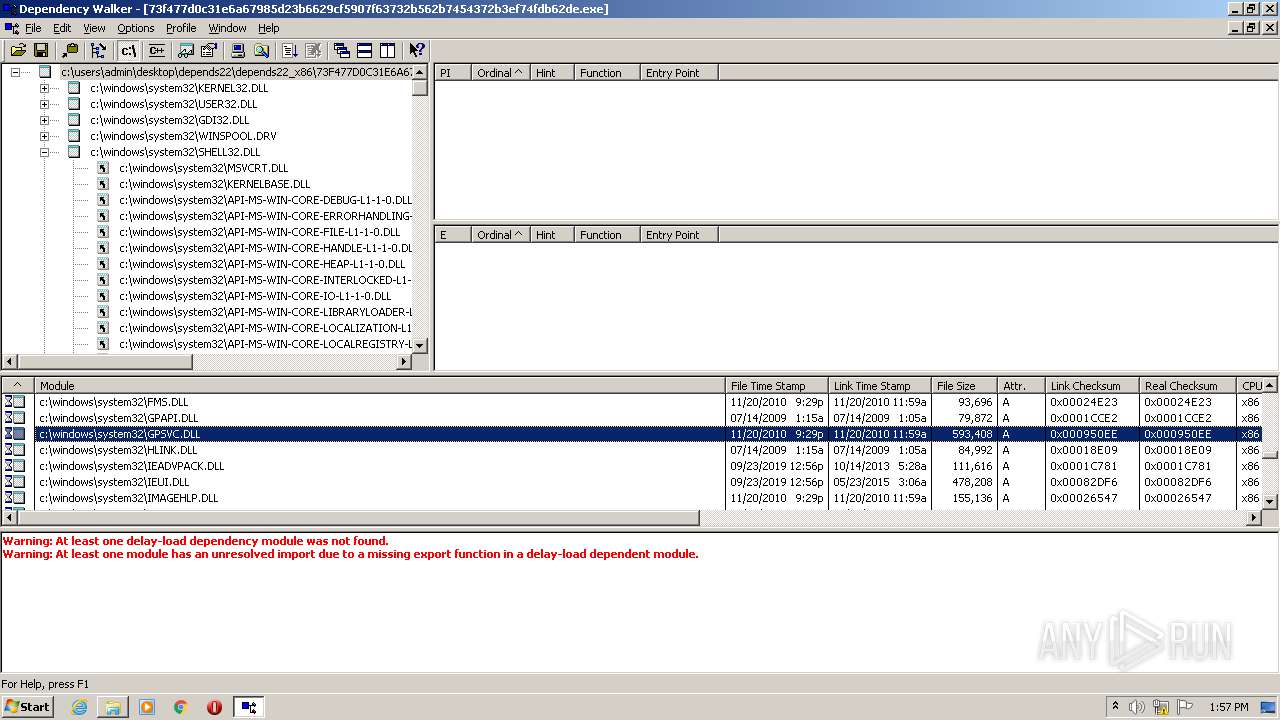Select the HLINK.DLL module row

[x=631, y=450]
